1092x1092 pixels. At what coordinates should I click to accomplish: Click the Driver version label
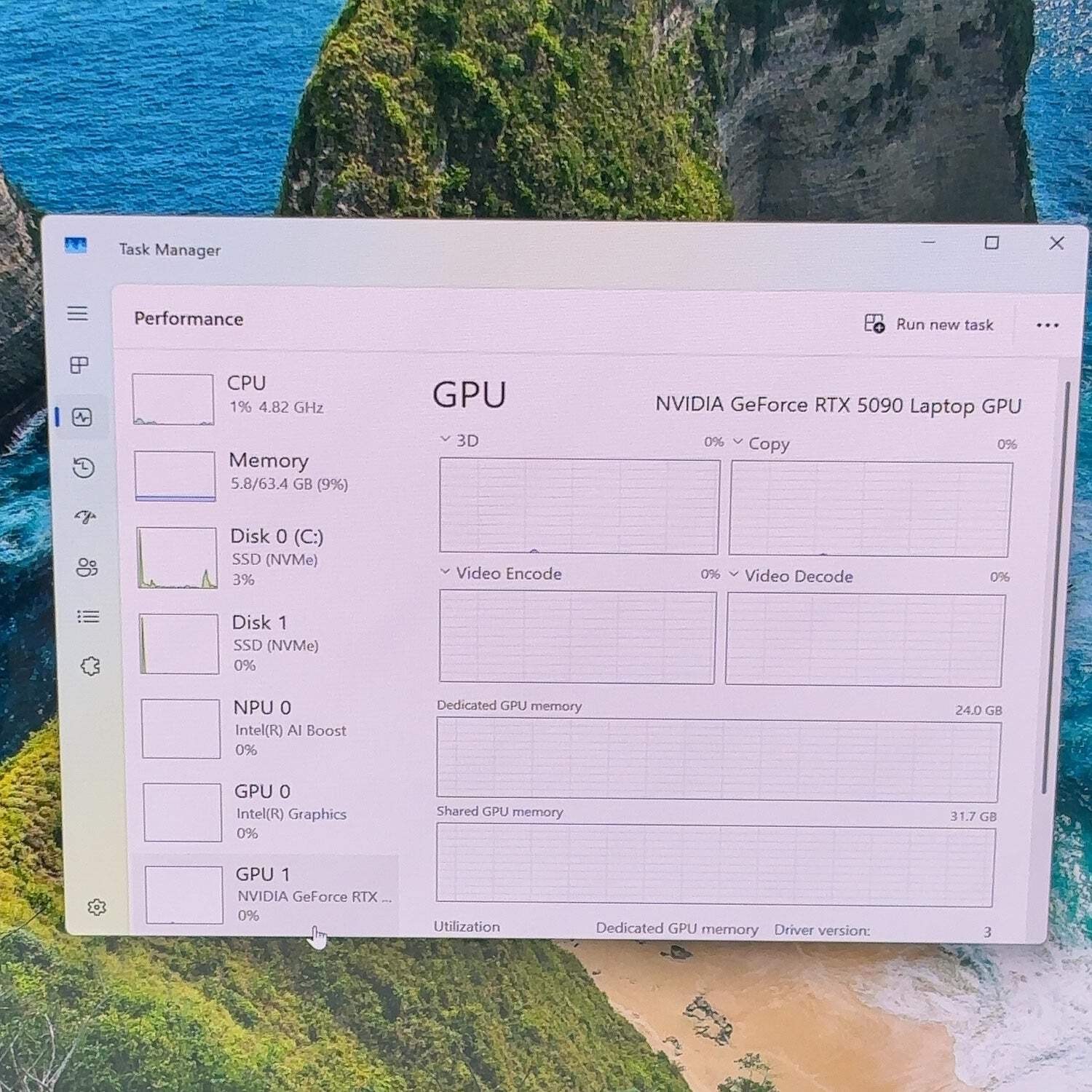pyautogui.click(x=822, y=930)
